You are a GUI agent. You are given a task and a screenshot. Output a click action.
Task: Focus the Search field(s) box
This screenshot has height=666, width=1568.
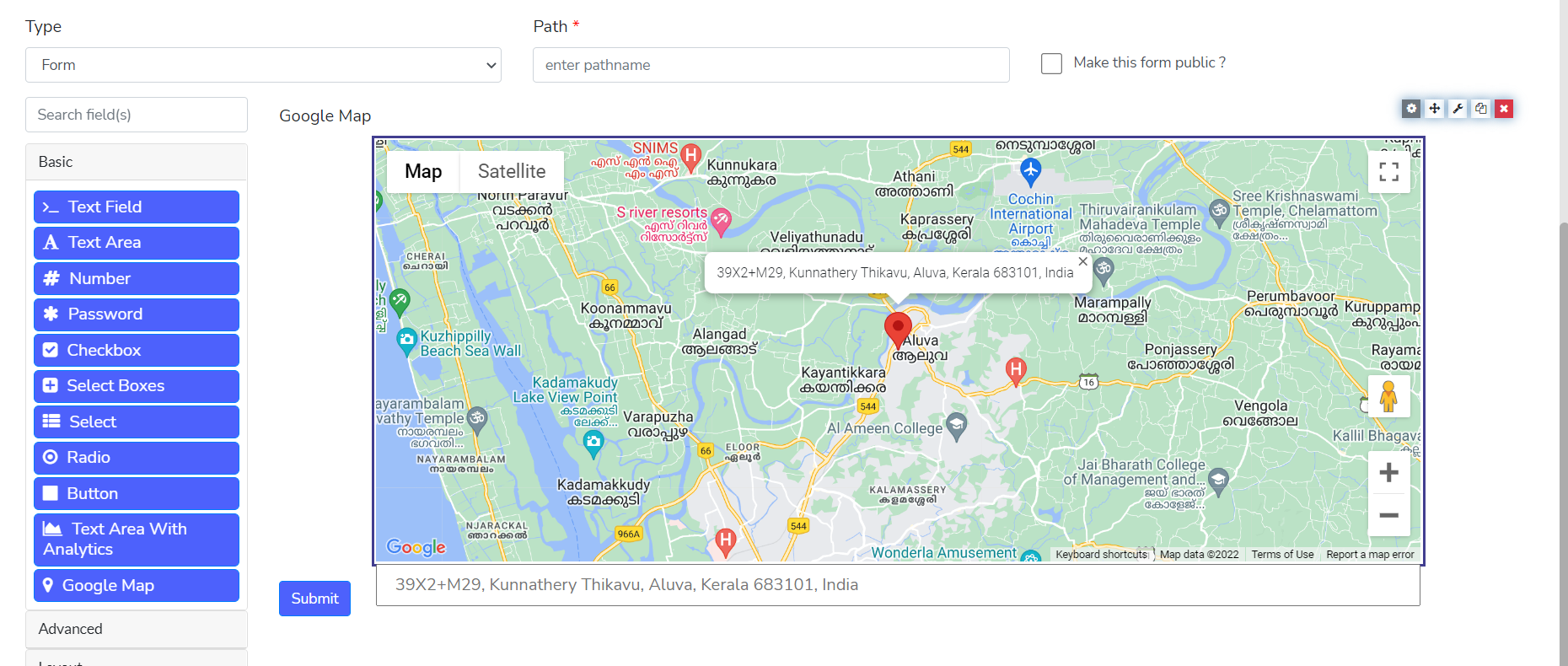point(137,115)
